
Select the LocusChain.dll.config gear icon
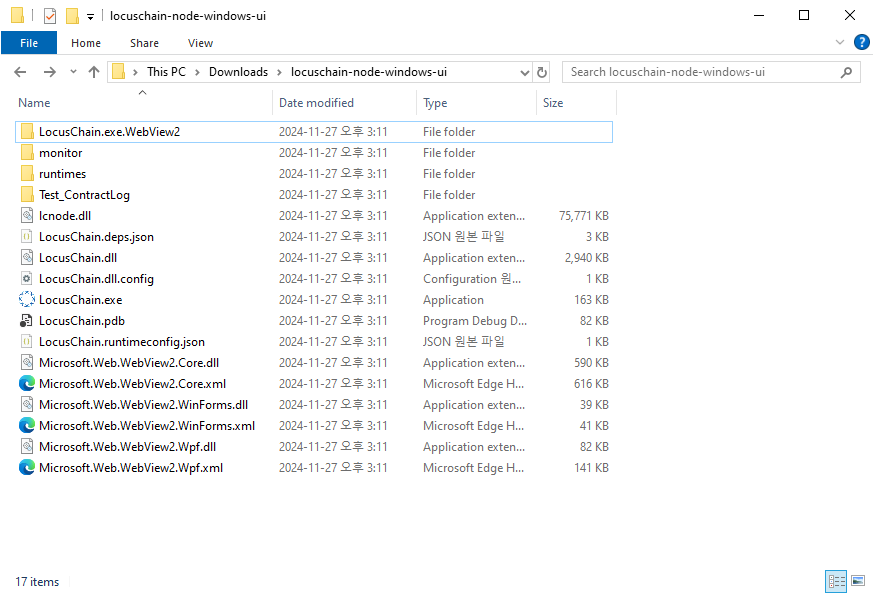27,279
